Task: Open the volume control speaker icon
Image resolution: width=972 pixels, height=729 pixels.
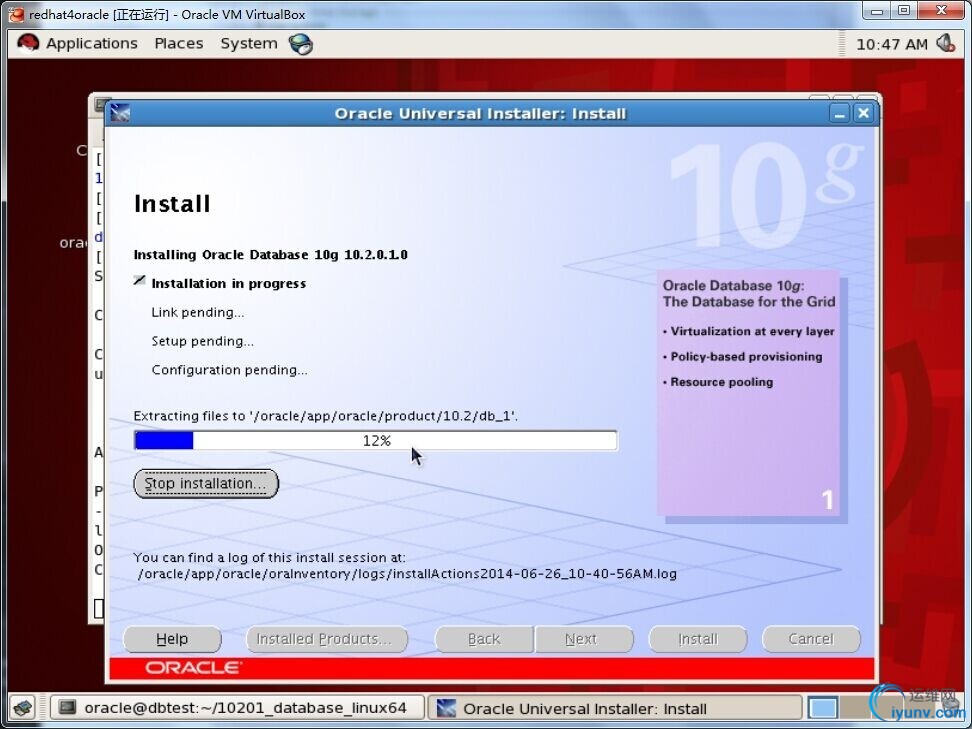Action: pyautogui.click(x=945, y=43)
